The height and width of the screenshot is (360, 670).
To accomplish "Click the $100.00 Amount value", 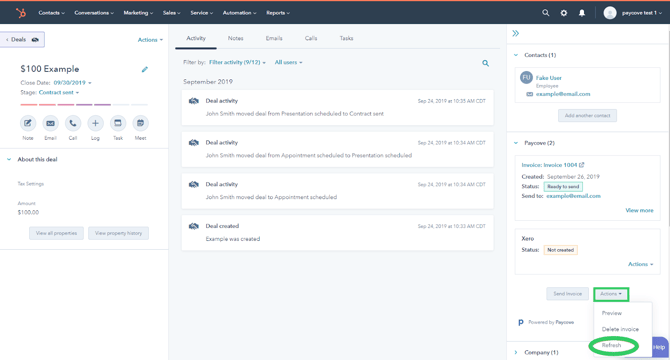I will coord(28,212).
